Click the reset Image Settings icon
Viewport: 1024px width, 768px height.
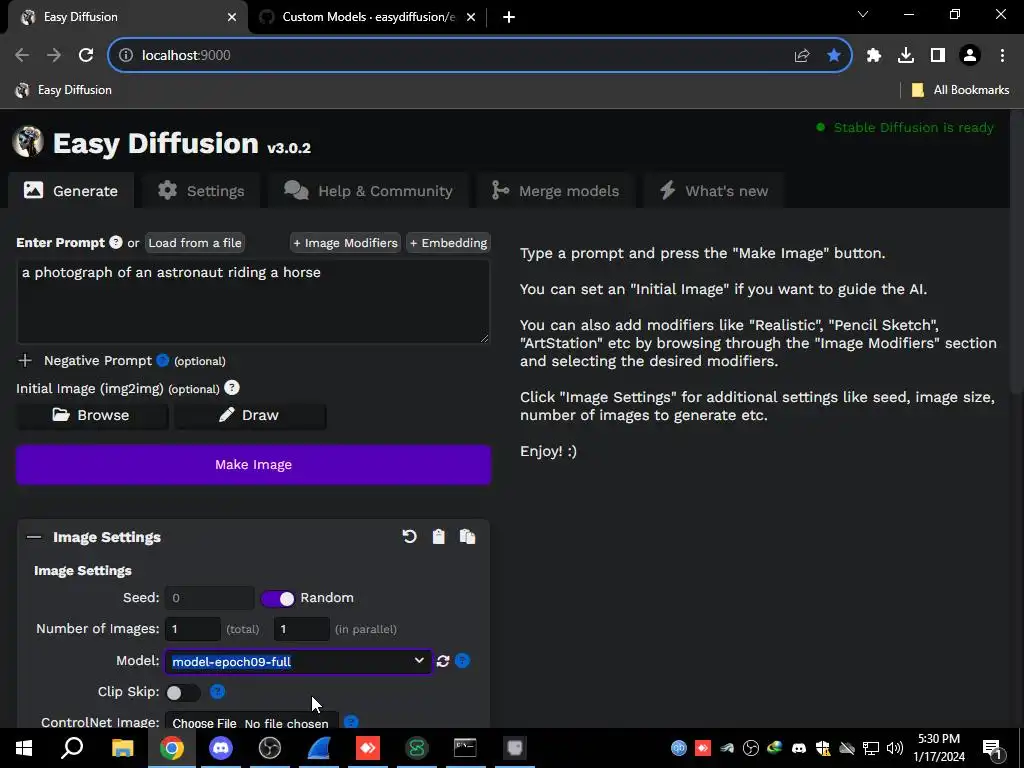(x=409, y=537)
